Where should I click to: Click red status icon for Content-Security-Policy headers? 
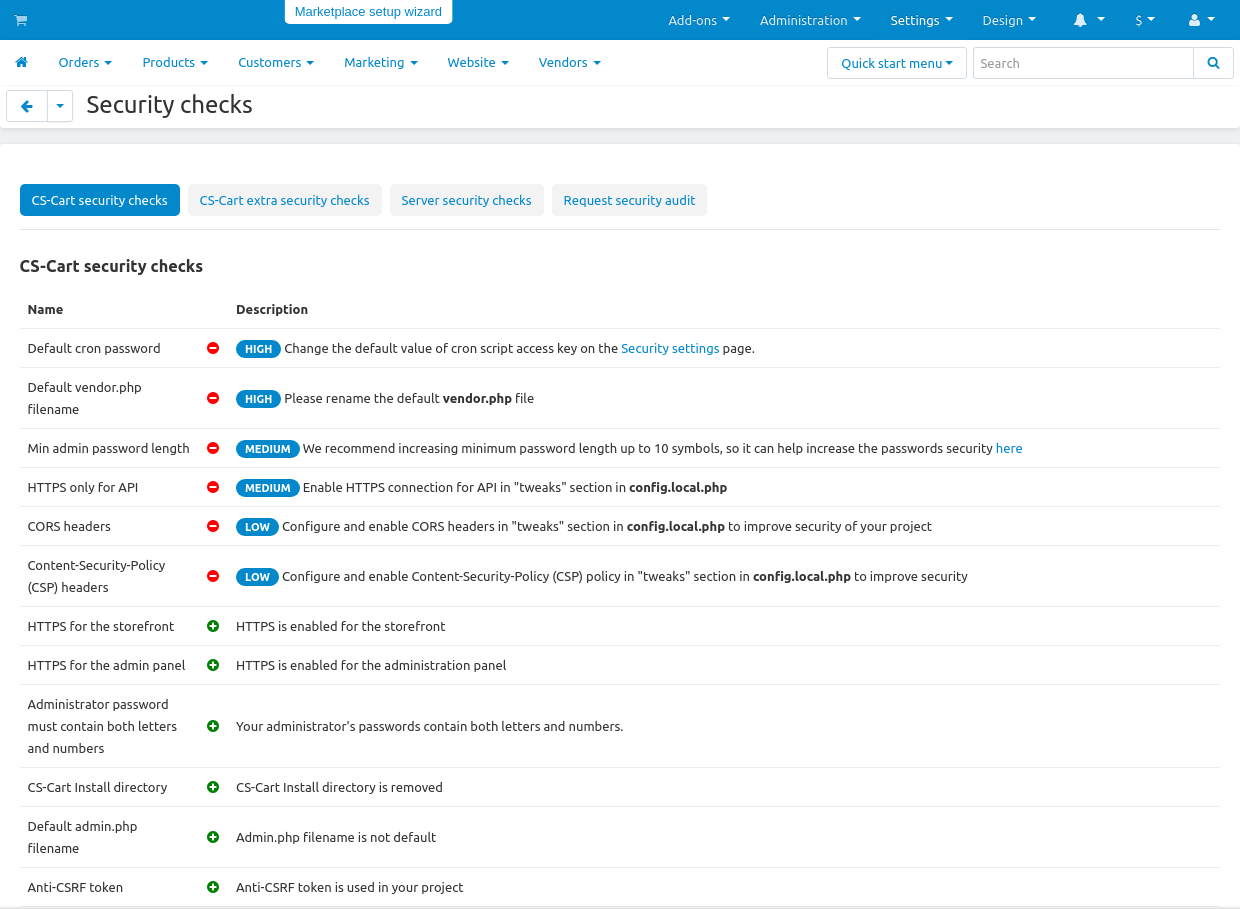coord(213,576)
